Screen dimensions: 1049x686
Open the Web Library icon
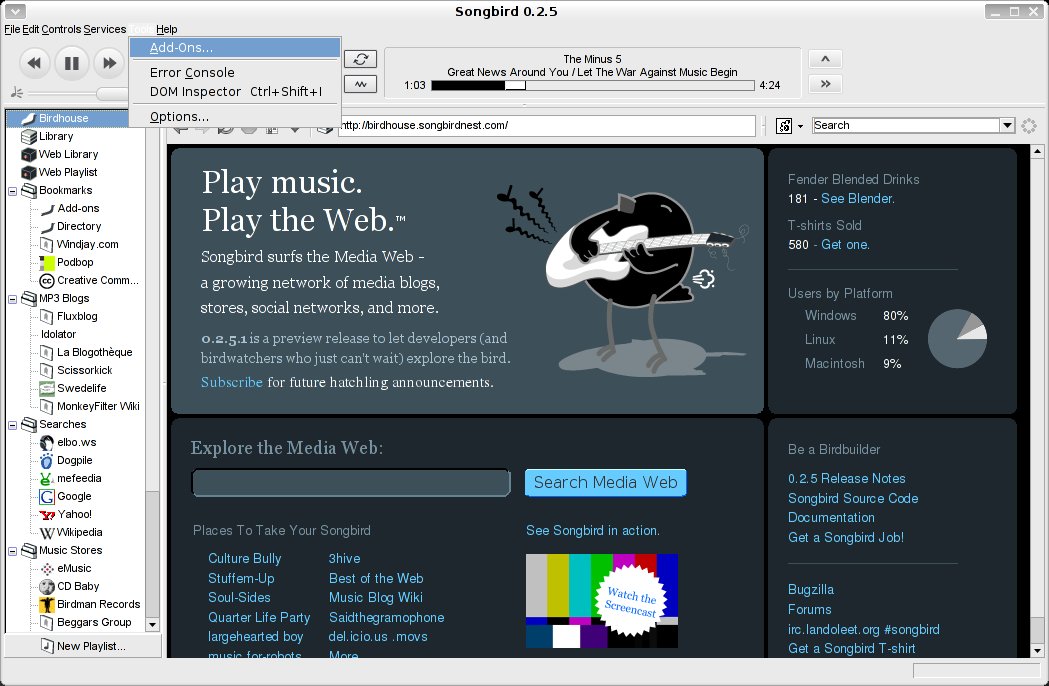point(29,155)
